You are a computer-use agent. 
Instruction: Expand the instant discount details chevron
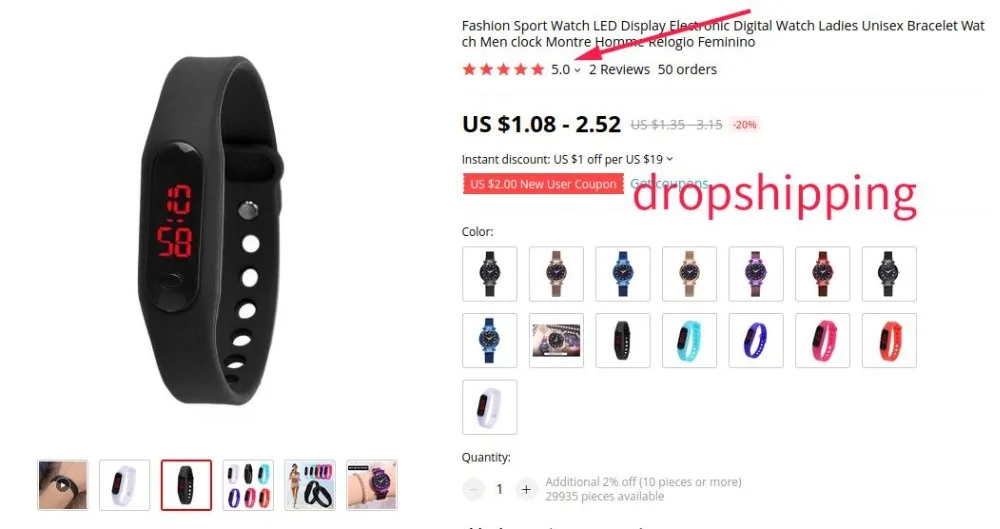(x=670, y=159)
